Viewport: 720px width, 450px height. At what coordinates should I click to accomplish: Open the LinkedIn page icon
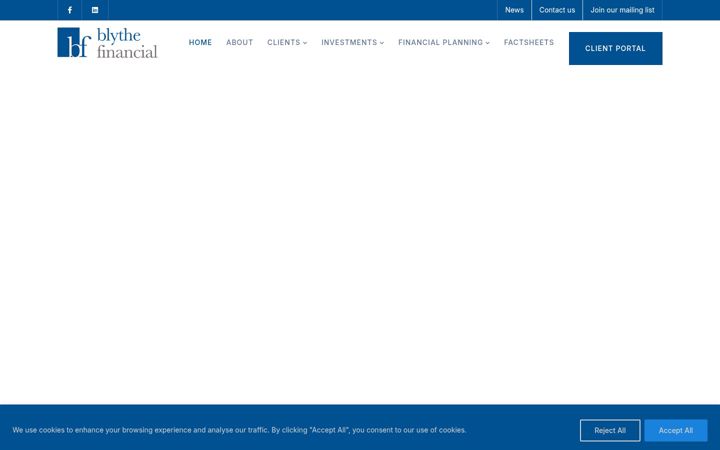pos(95,10)
